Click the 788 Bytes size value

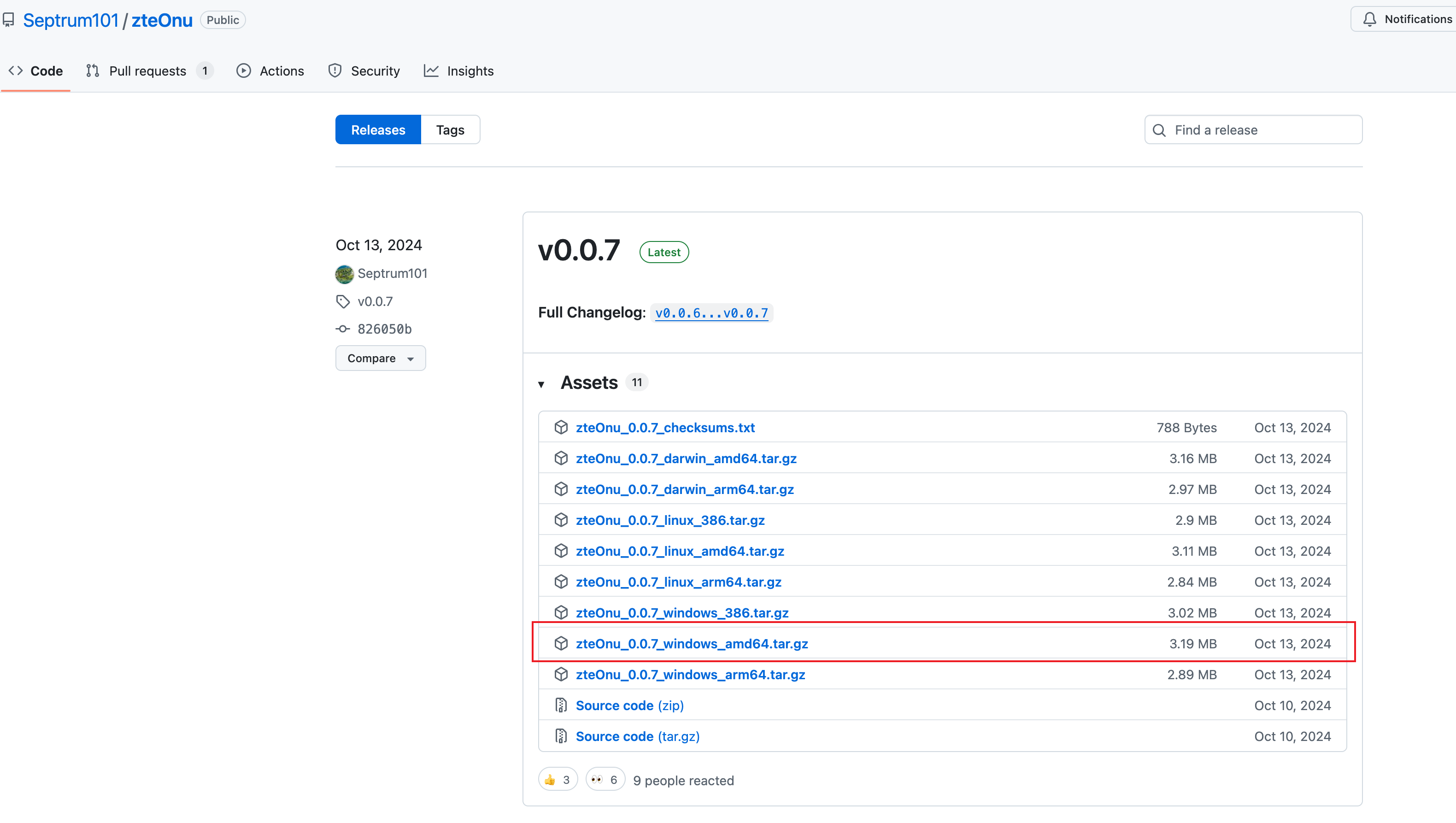tap(1186, 428)
